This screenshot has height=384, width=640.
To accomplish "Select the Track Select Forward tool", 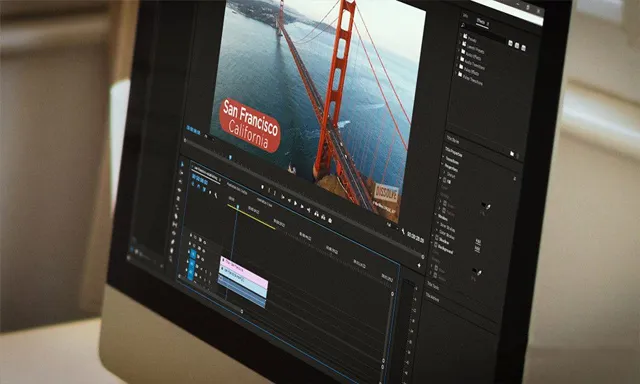I will coord(181,172).
